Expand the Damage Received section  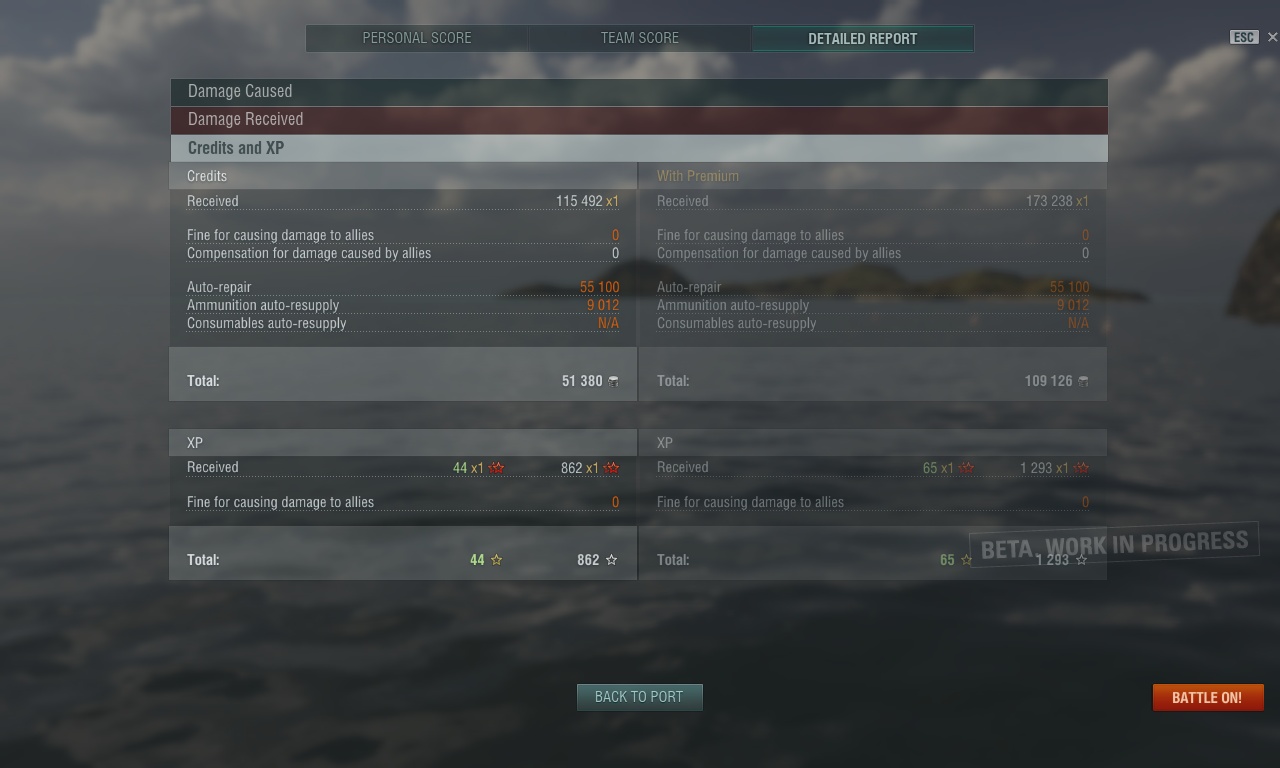point(639,120)
